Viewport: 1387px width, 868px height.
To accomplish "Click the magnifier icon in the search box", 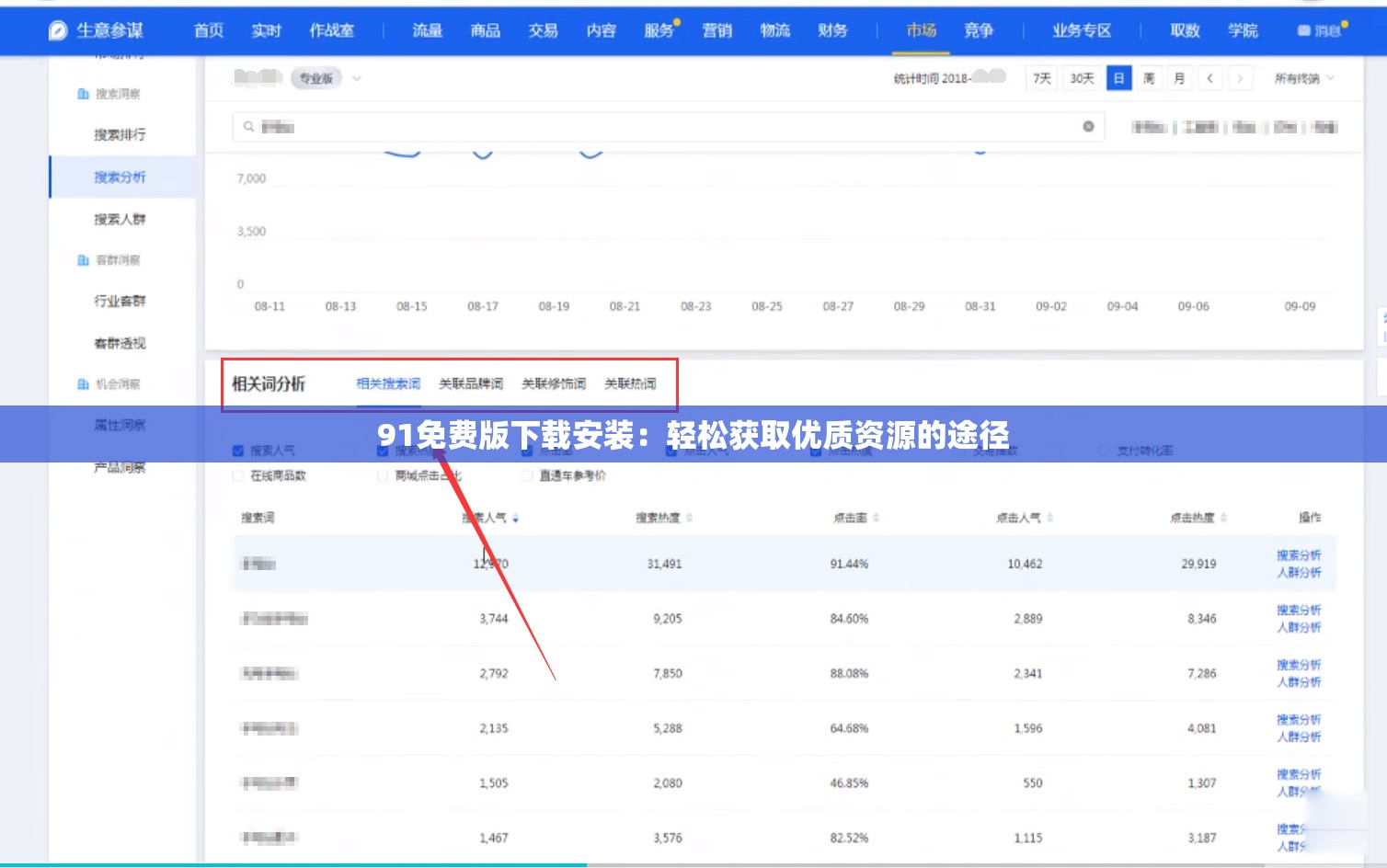I will pos(248,126).
